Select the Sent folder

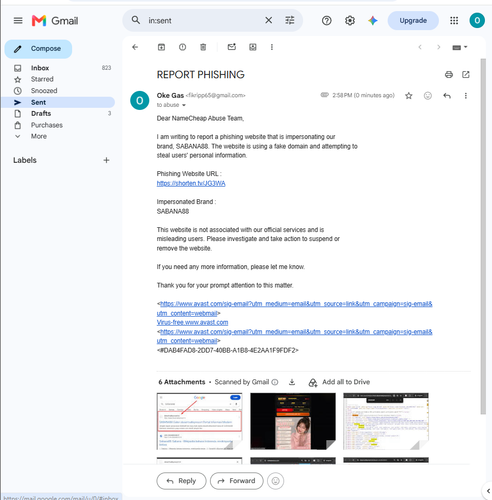(x=59, y=102)
